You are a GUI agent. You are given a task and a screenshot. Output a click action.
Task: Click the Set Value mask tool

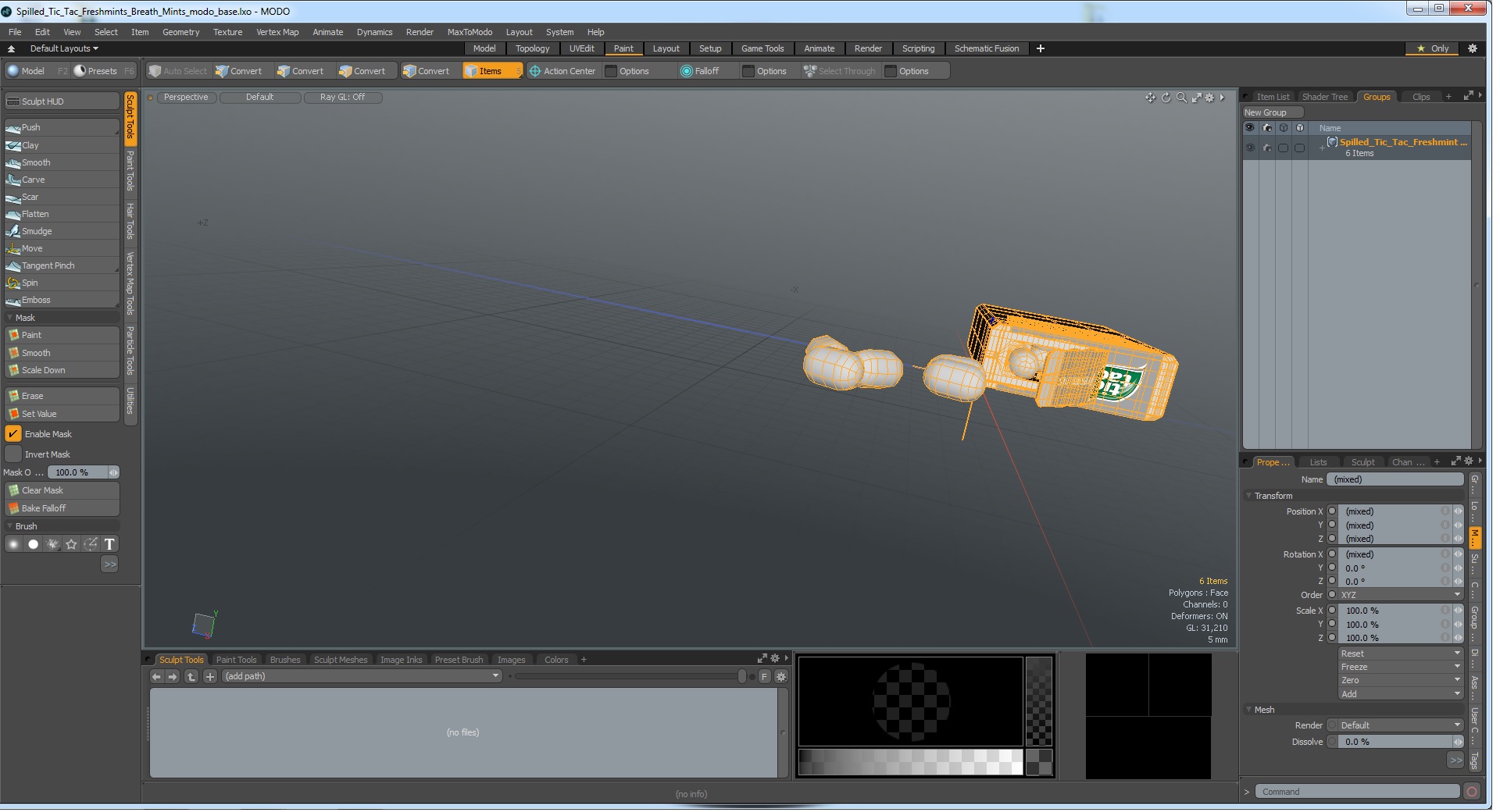tap(62, 414)
